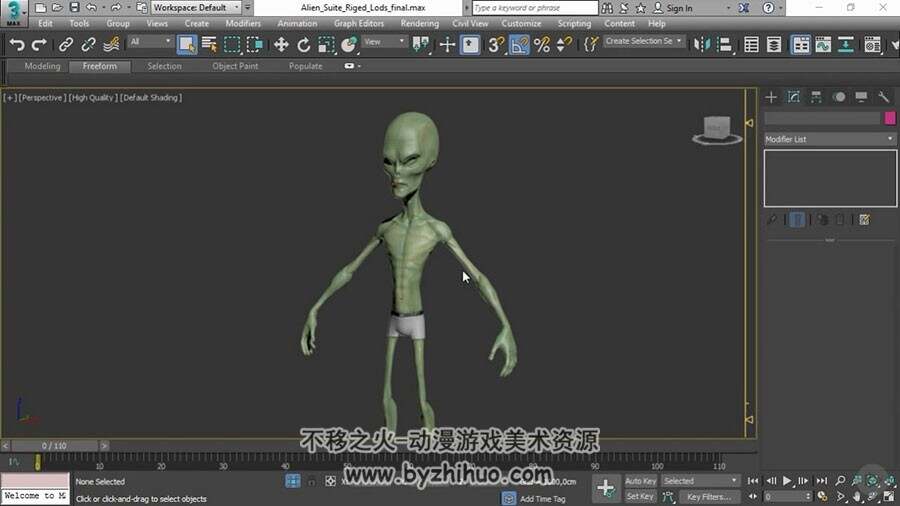
Task: Toggle the Ribbon display button
Action: coord(800,44)
